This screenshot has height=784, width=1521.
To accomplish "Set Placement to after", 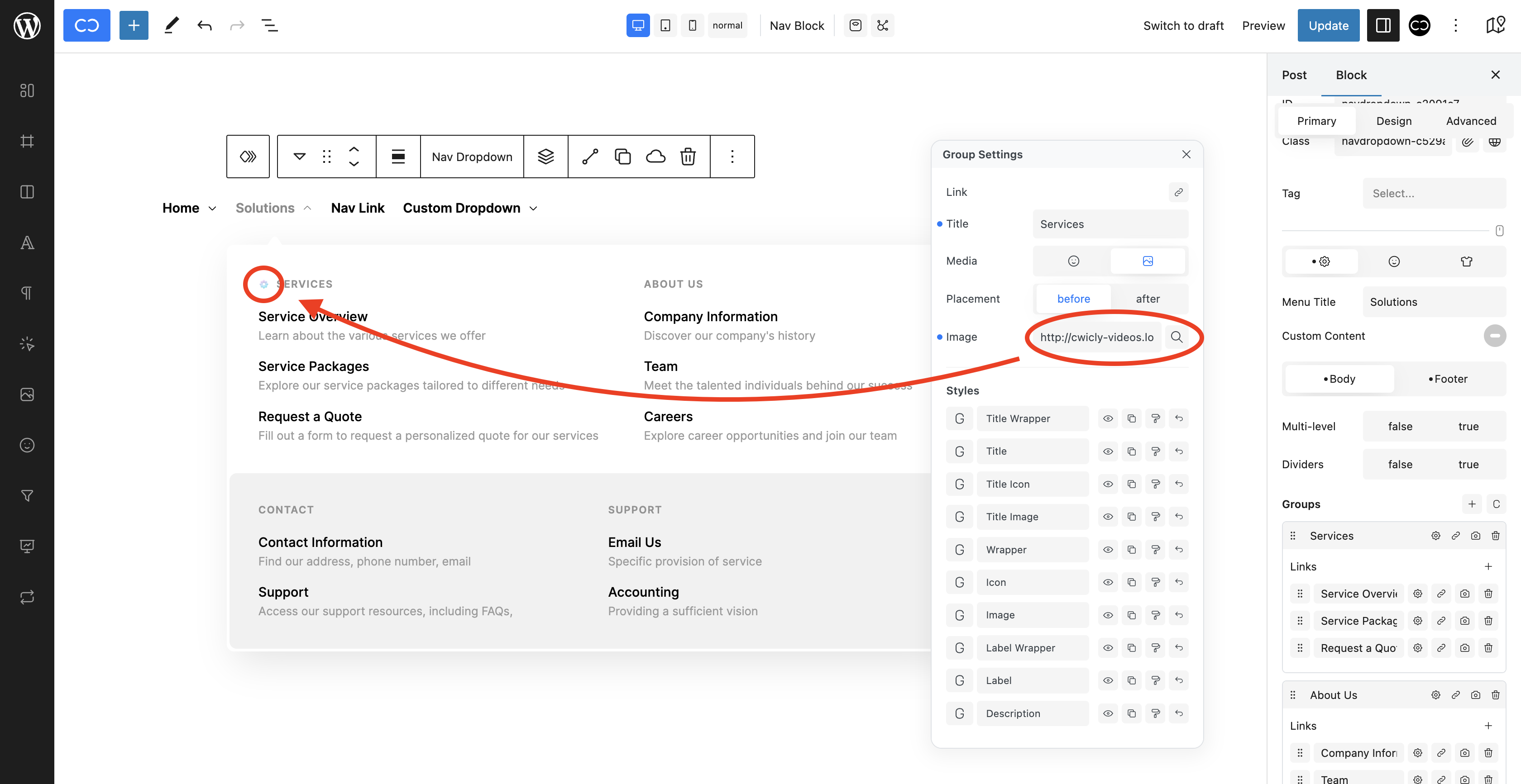I will (x=1147, y=299).
